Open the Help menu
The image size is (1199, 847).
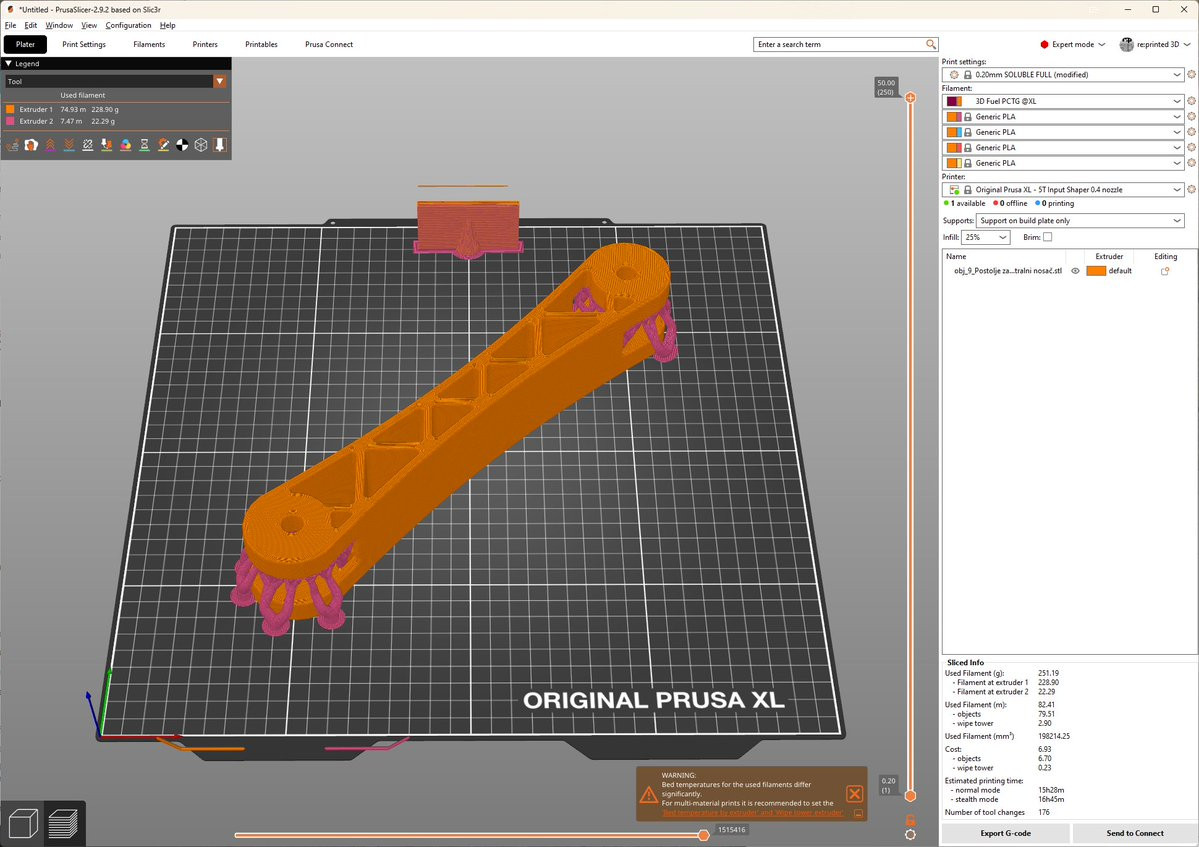pyautogui.click(x=167, y=25)
